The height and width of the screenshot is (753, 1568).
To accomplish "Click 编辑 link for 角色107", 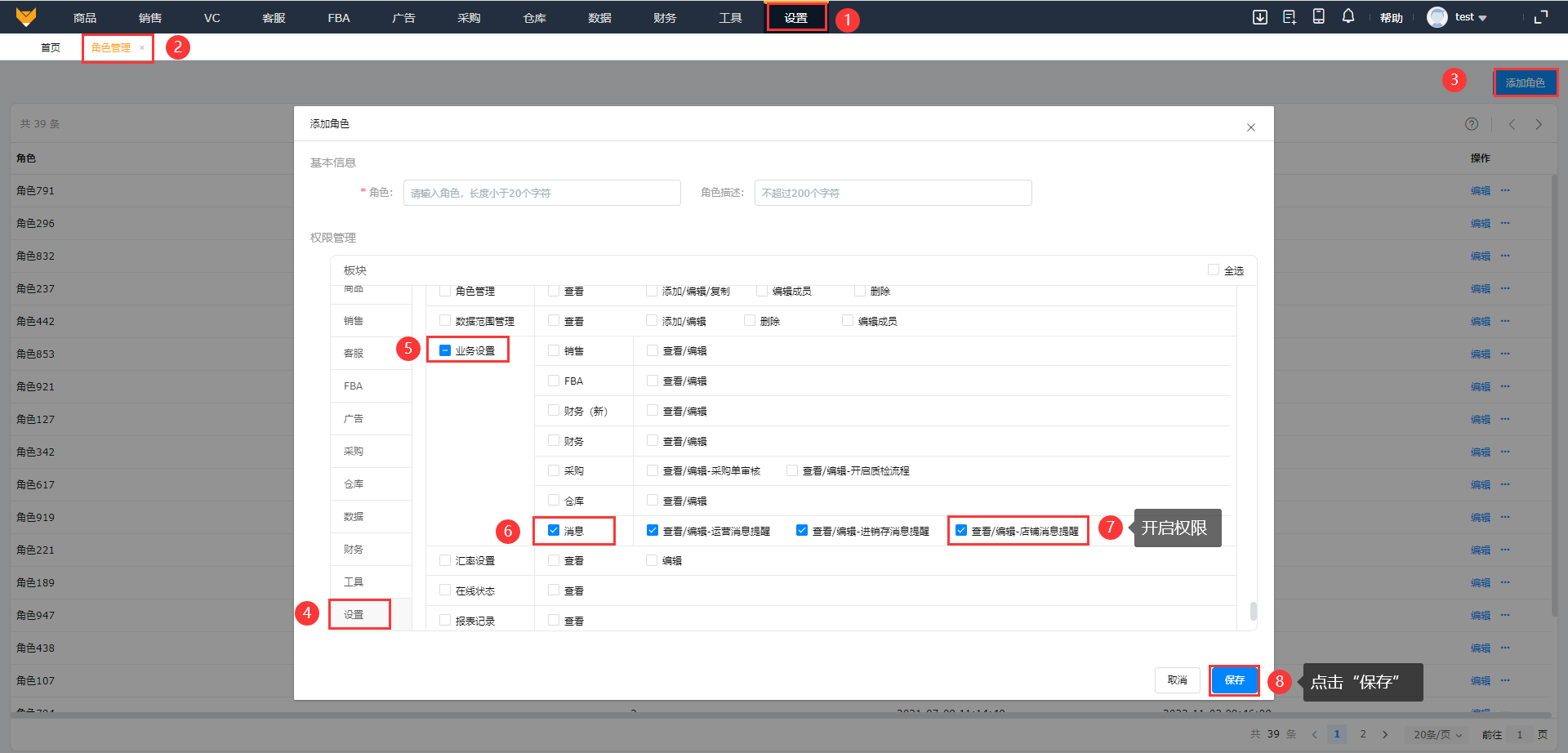I will [x=1480, y=680].
